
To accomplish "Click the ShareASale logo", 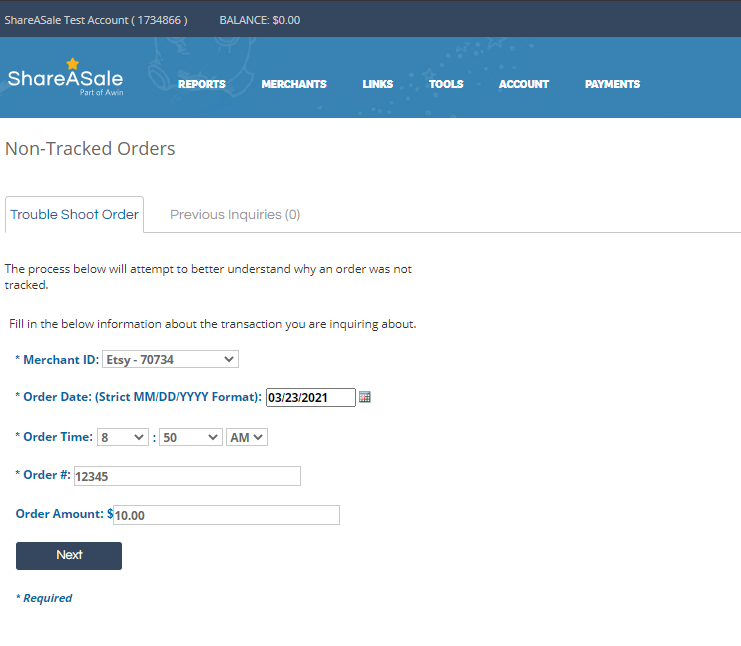I will pyautogui.click(x=65, y=79).
